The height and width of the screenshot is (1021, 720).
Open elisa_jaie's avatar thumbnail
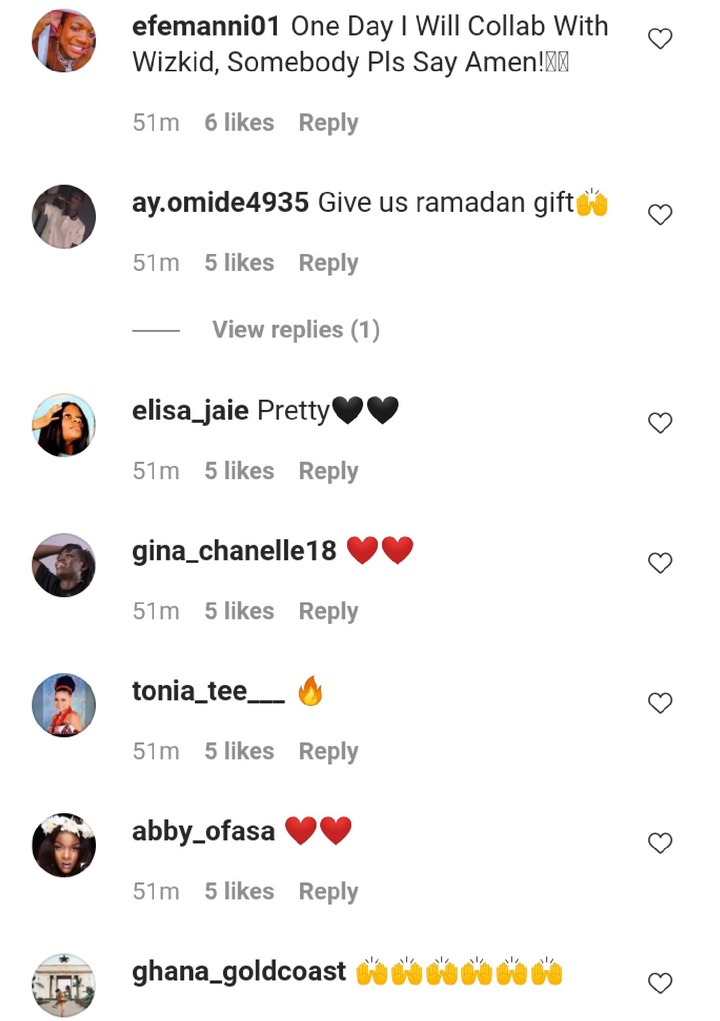(64, 425)
